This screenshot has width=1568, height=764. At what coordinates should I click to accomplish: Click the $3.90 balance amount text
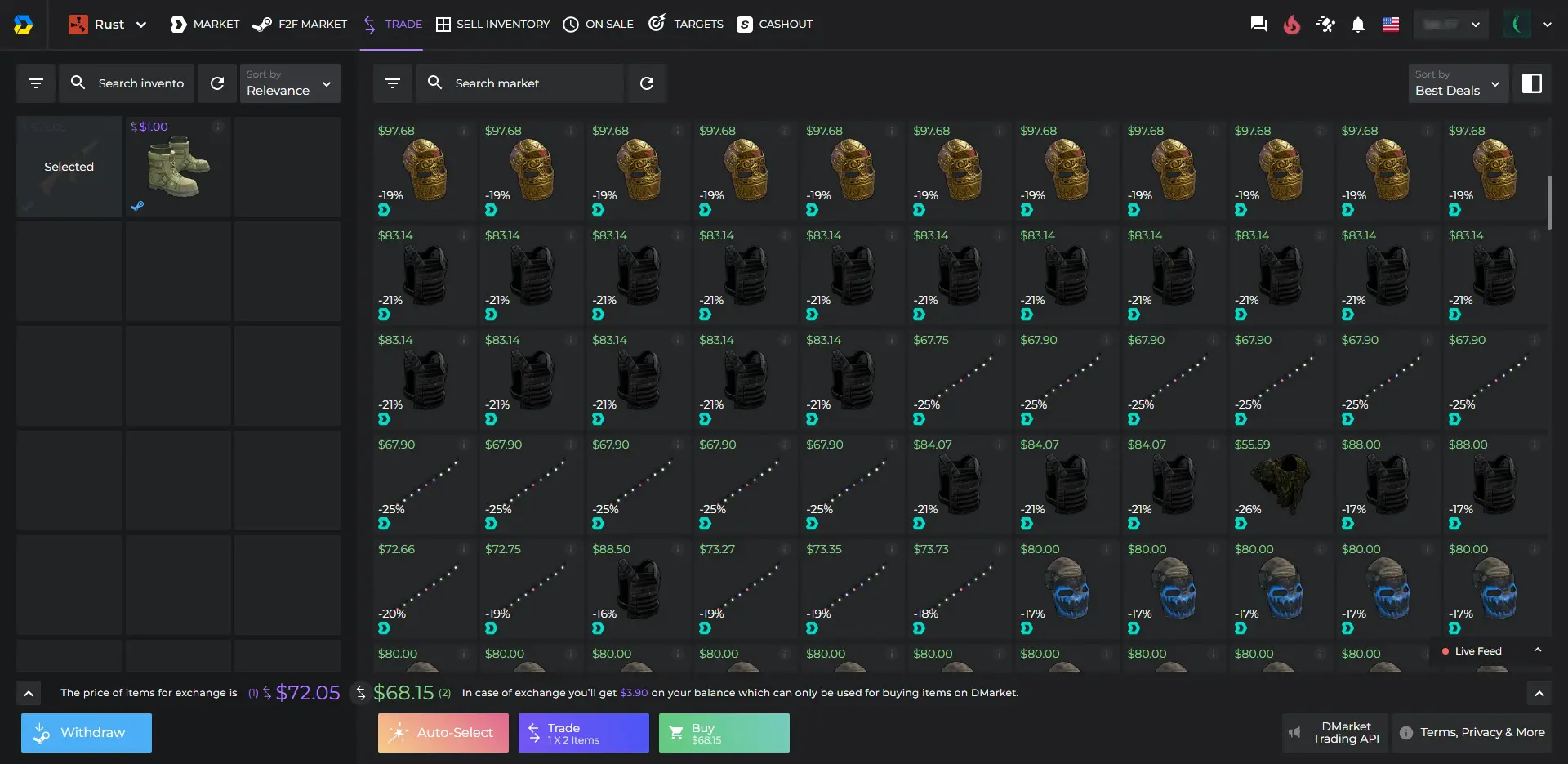634,693
